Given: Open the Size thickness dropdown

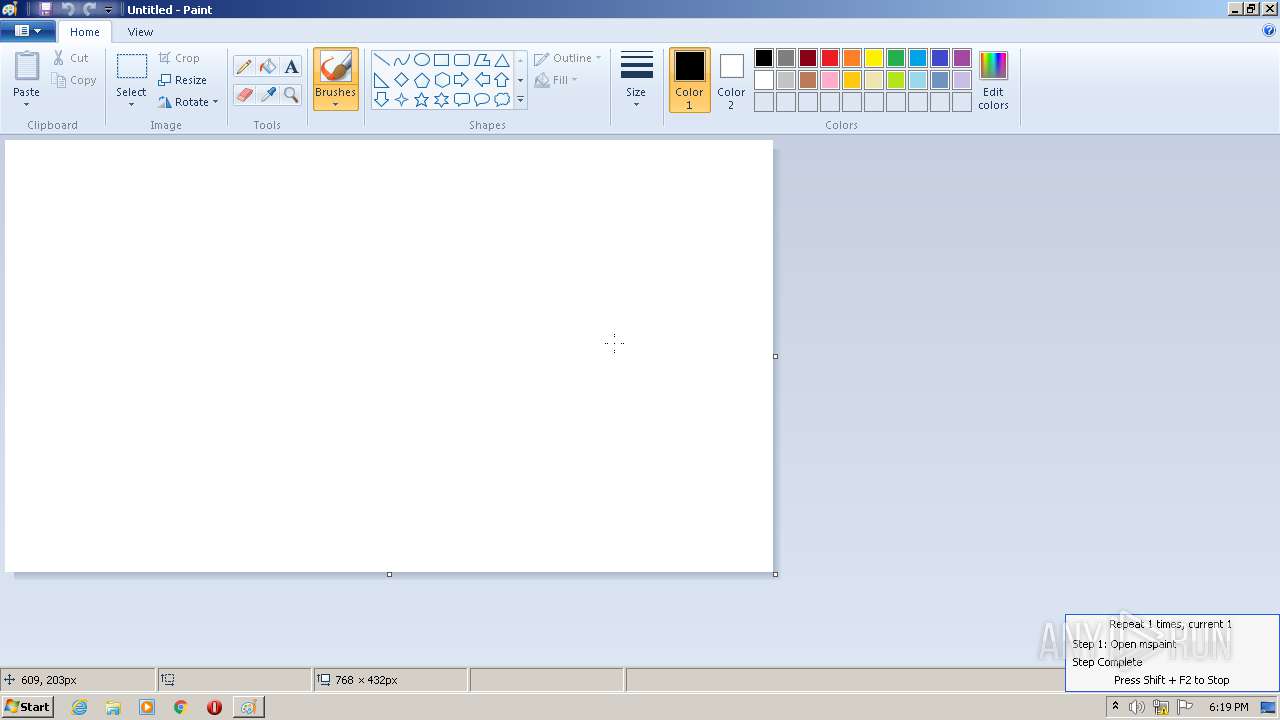Looking at the screenshot, I should click(x=636, y=80).
